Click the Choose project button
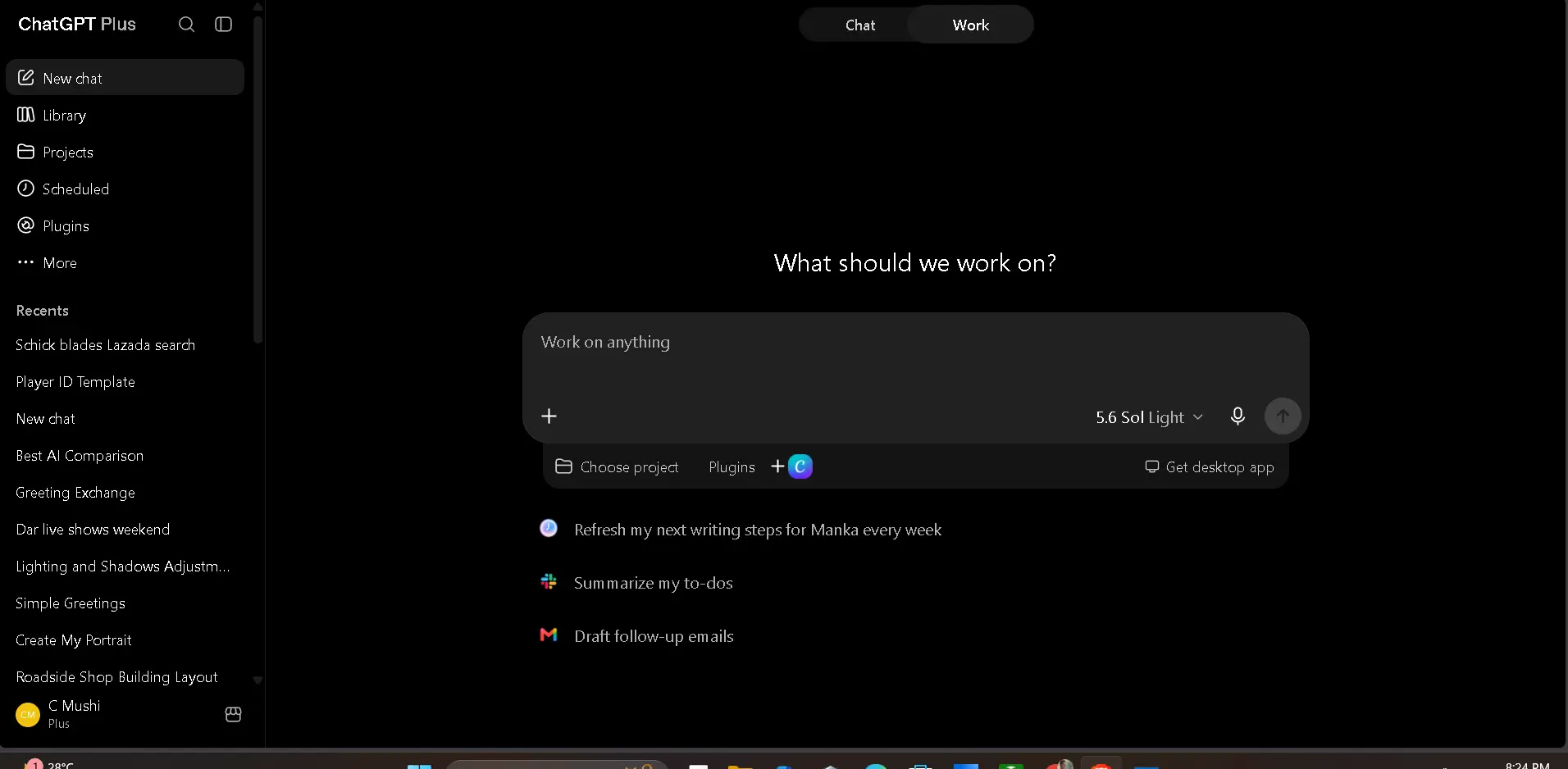This screenshot has width=1568, height=769. pyautogui.click(x=618, y=466)
